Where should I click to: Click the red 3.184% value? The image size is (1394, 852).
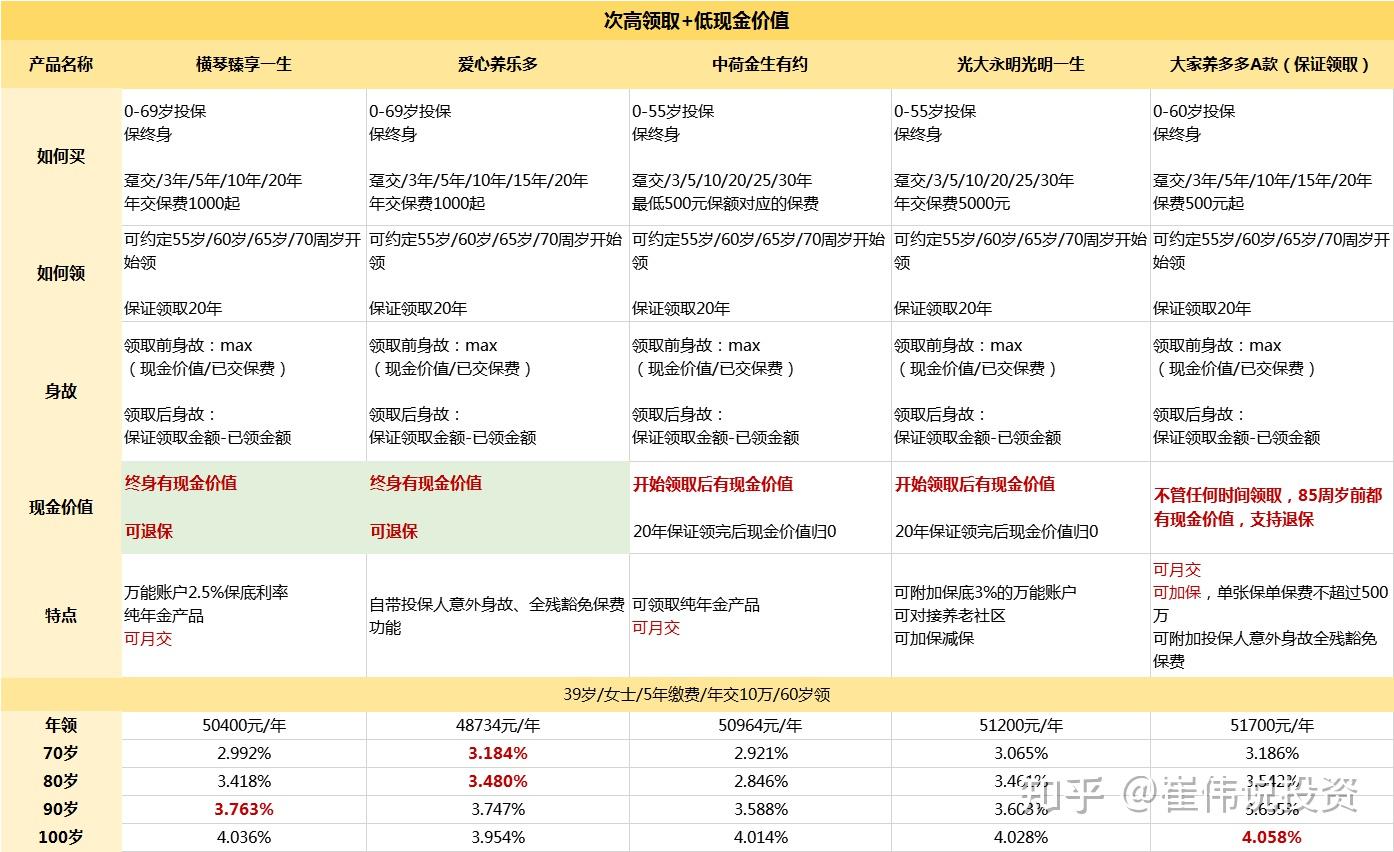(x=498, y=753)
